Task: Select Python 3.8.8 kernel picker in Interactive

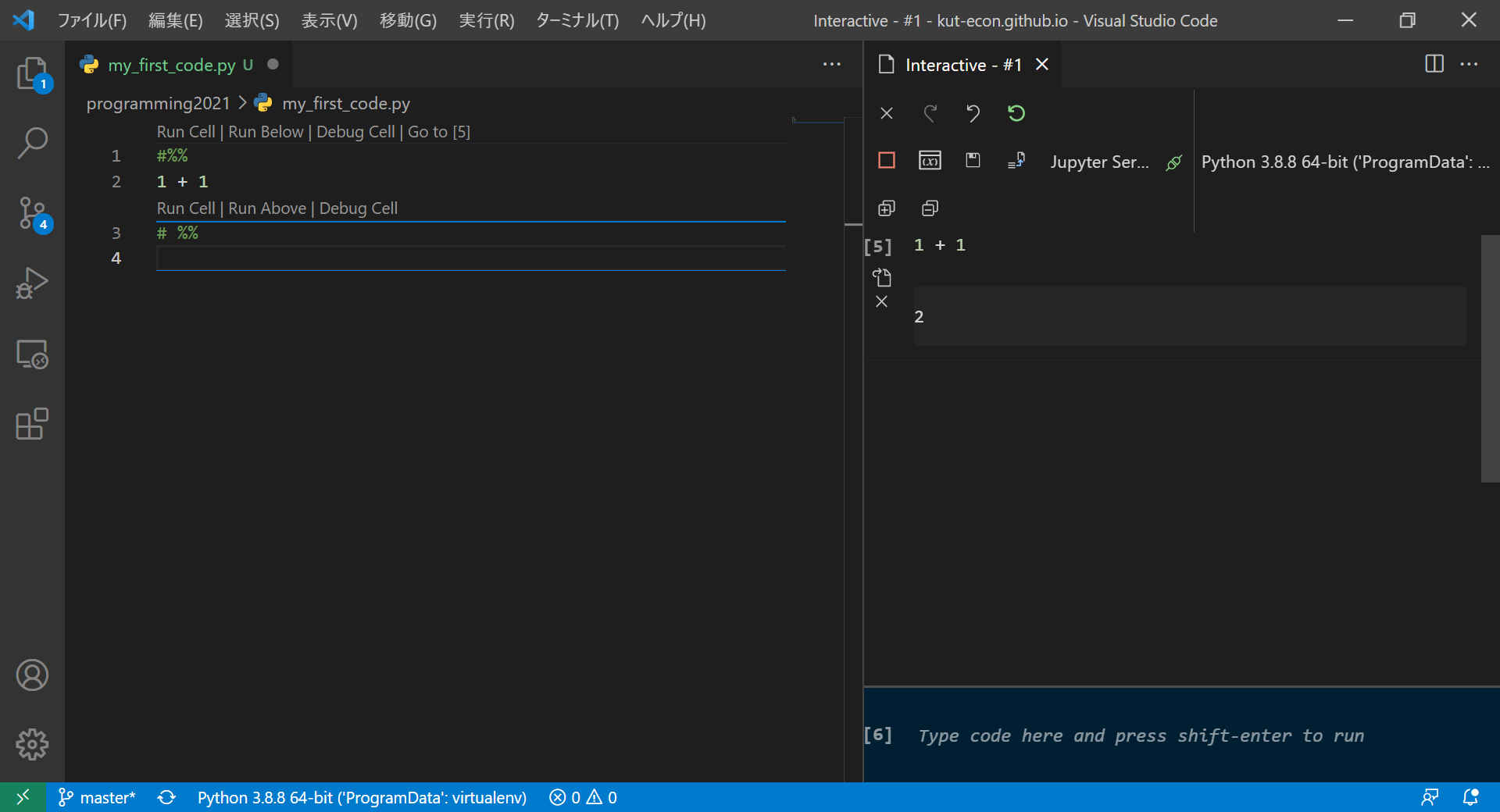Action: point(1345,162)
